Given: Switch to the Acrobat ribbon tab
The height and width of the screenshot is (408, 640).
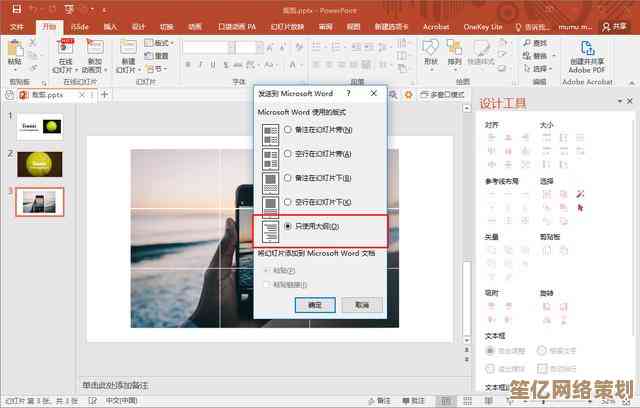Looking at the screenshot, I should pos(437,26).
